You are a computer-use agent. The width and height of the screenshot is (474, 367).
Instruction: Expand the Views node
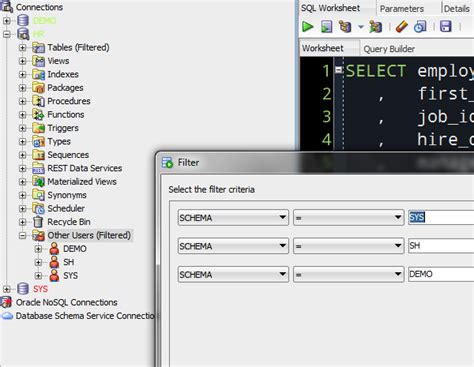(x=22, y=61)
